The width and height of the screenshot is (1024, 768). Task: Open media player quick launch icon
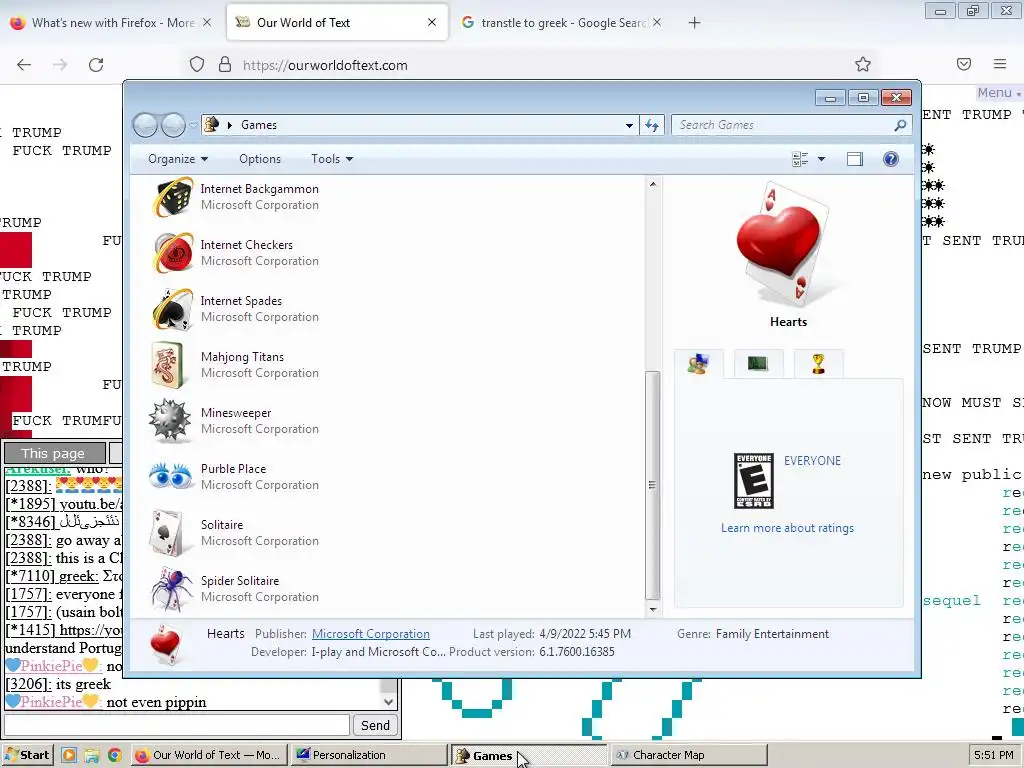tap(69, 755)
